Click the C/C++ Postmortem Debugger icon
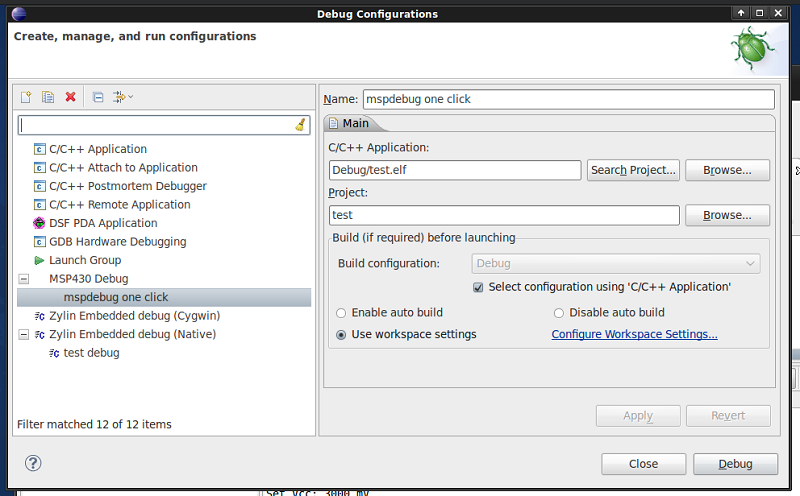This screenshot has height=496, width=800. 39,186
